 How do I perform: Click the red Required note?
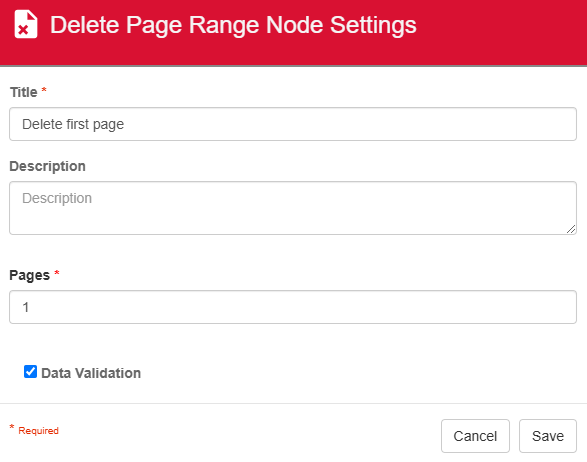pos(34,430)
